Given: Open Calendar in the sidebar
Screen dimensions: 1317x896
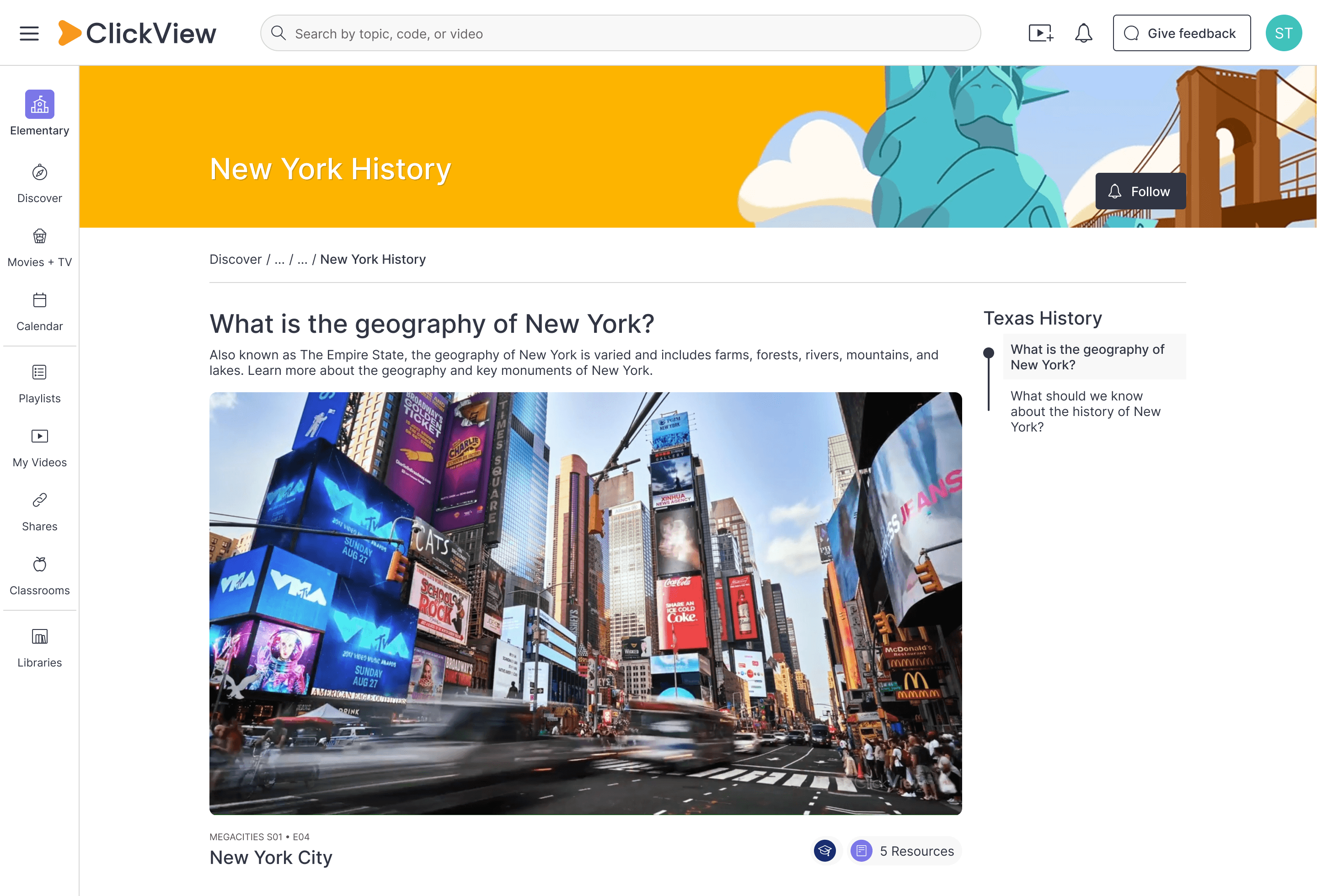Looking at the screenshot, I should (x=40, y=312).
